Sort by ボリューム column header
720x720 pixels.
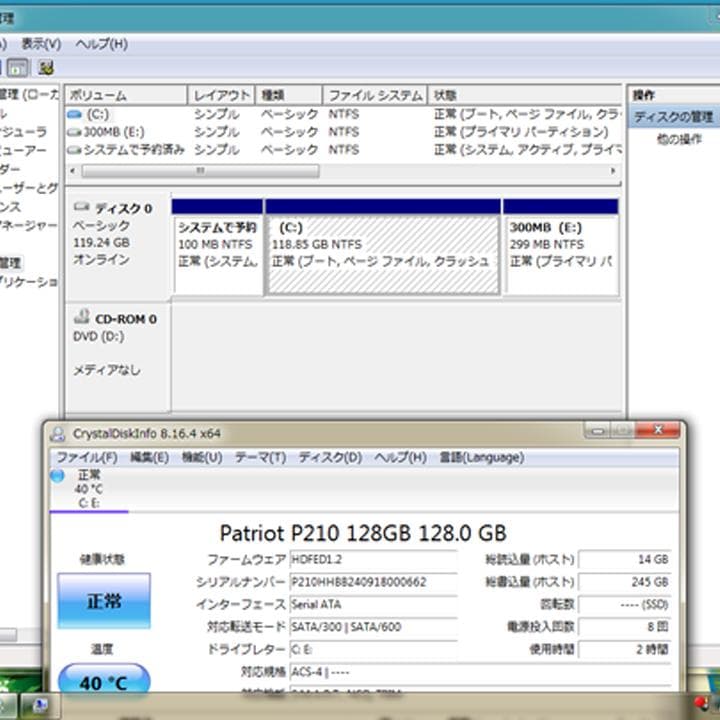click(x=126, y=96)
